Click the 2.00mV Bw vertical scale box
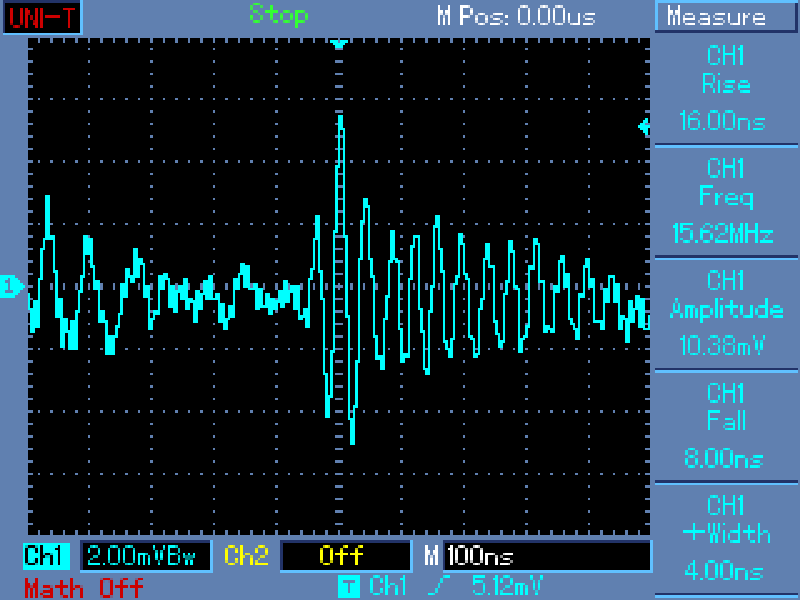Image resolution: width=800 pixels, height=600 pixels. pyautogui.click(x=145, y=556)
